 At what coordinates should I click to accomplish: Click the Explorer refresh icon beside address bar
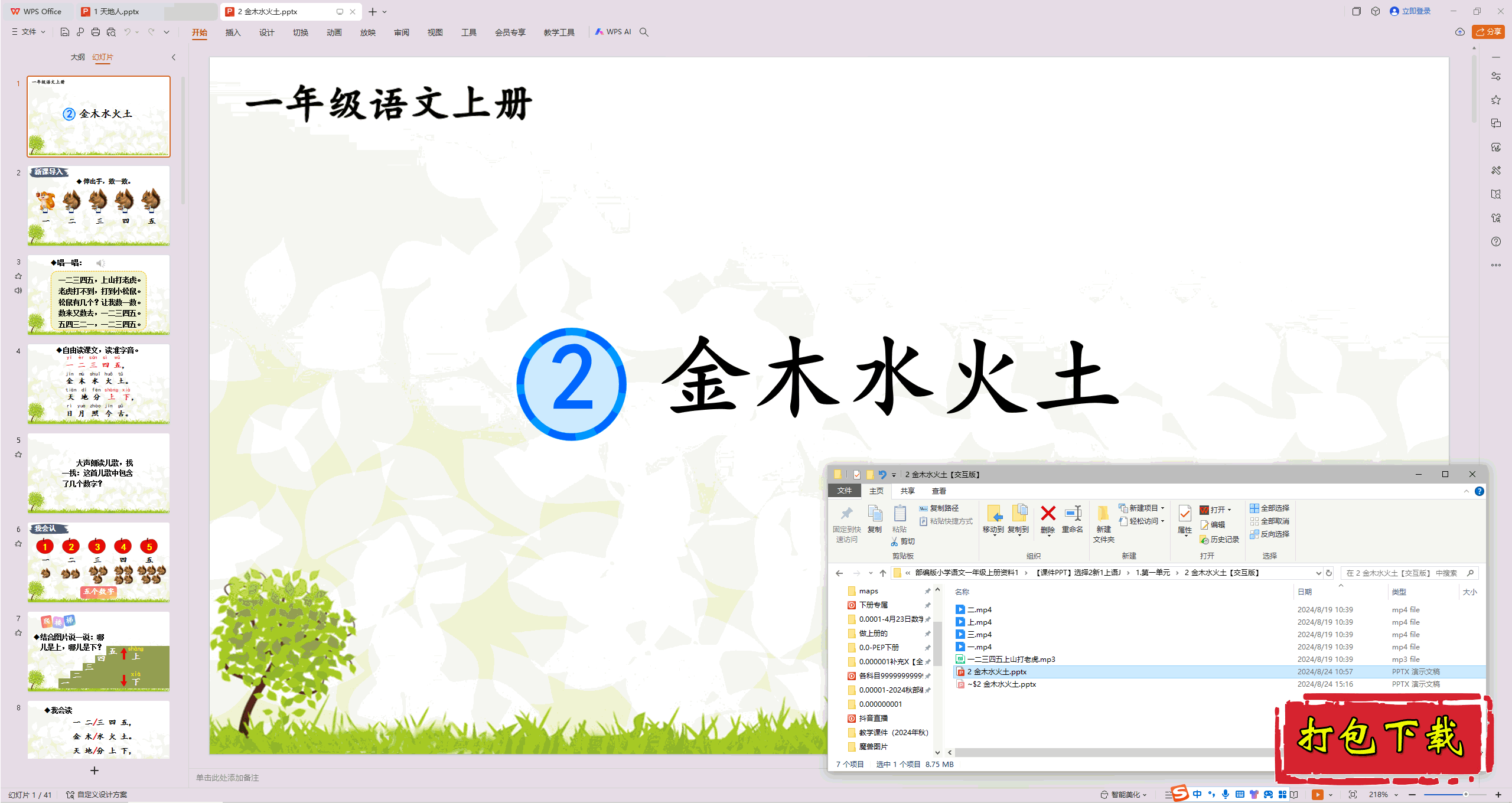click(x=1329, y=573)
